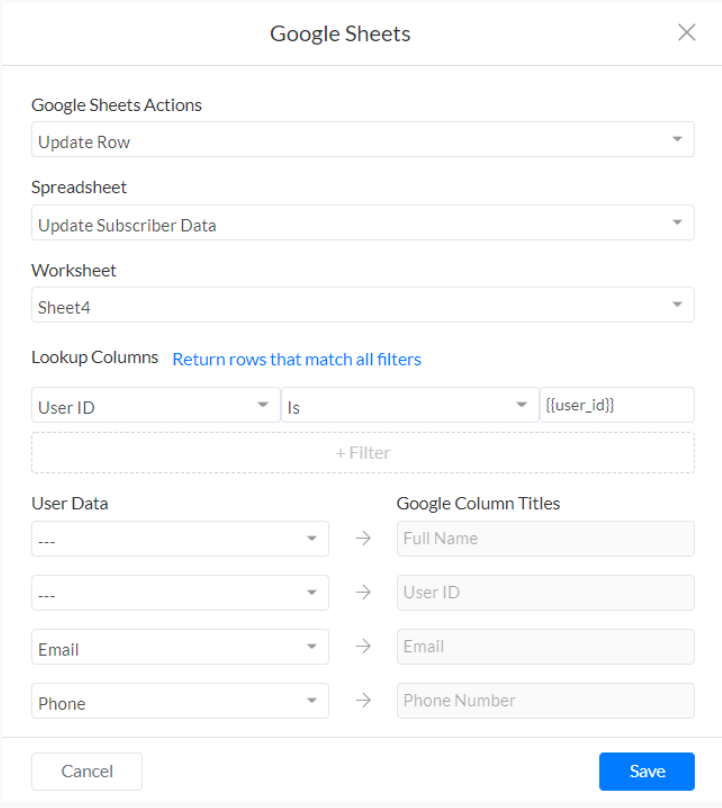Open User Data dropdown for Full Name
The image size is (722, 808).
tap(180, 539)
